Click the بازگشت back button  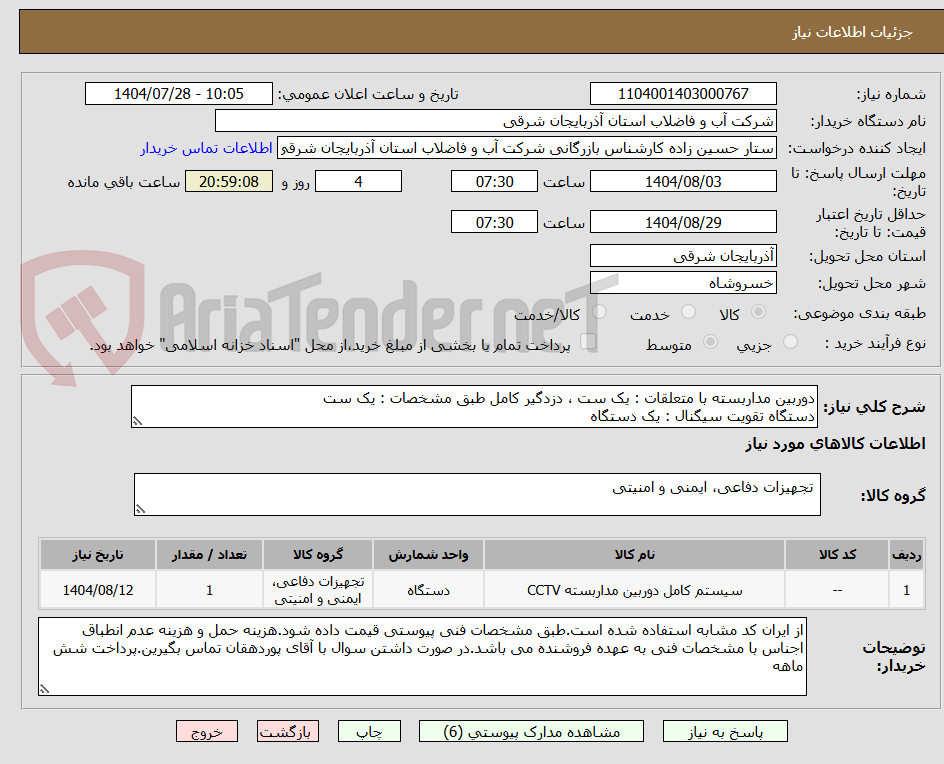(287, 731)
